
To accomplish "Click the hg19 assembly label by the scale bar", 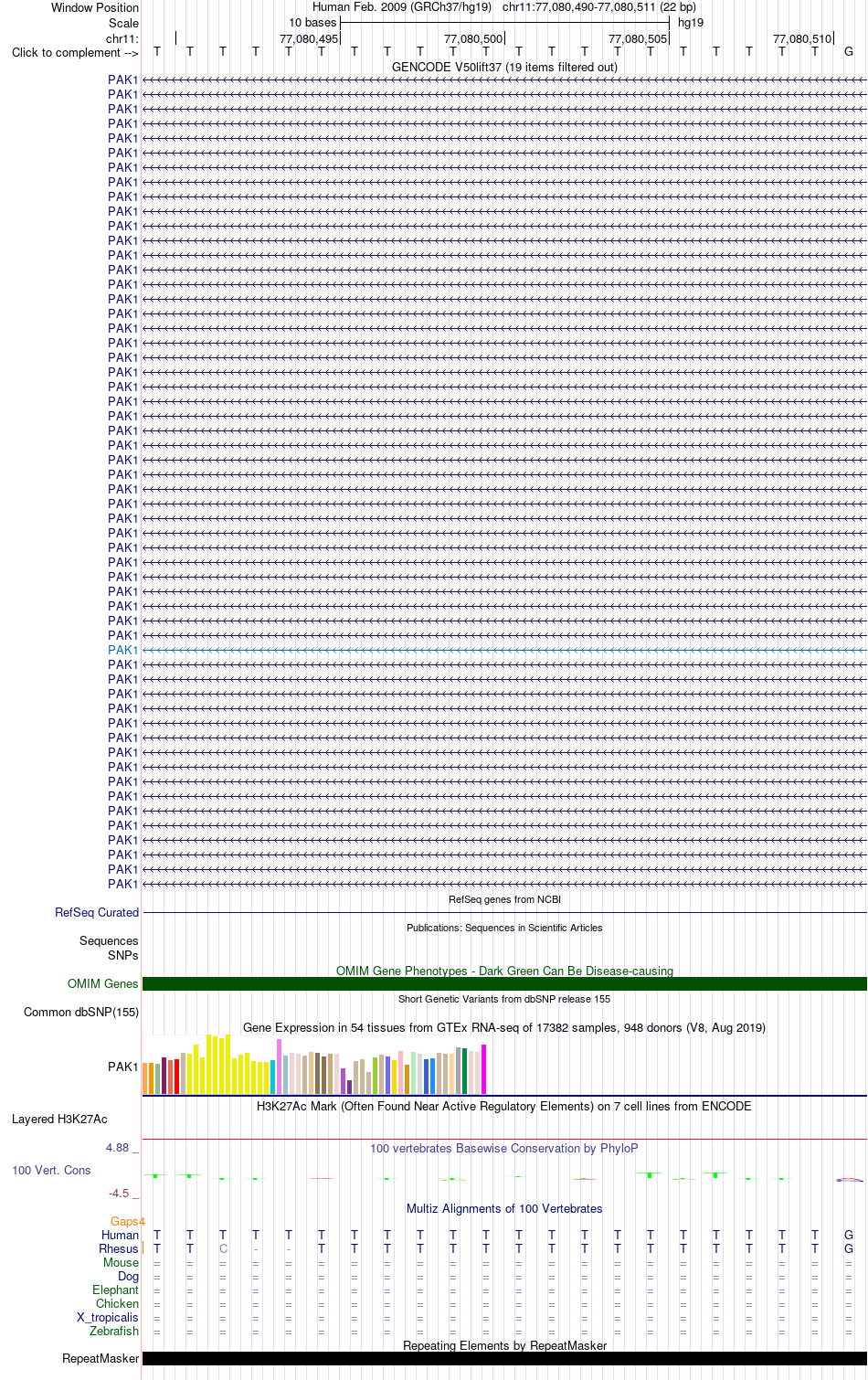I will coord(691,22).
